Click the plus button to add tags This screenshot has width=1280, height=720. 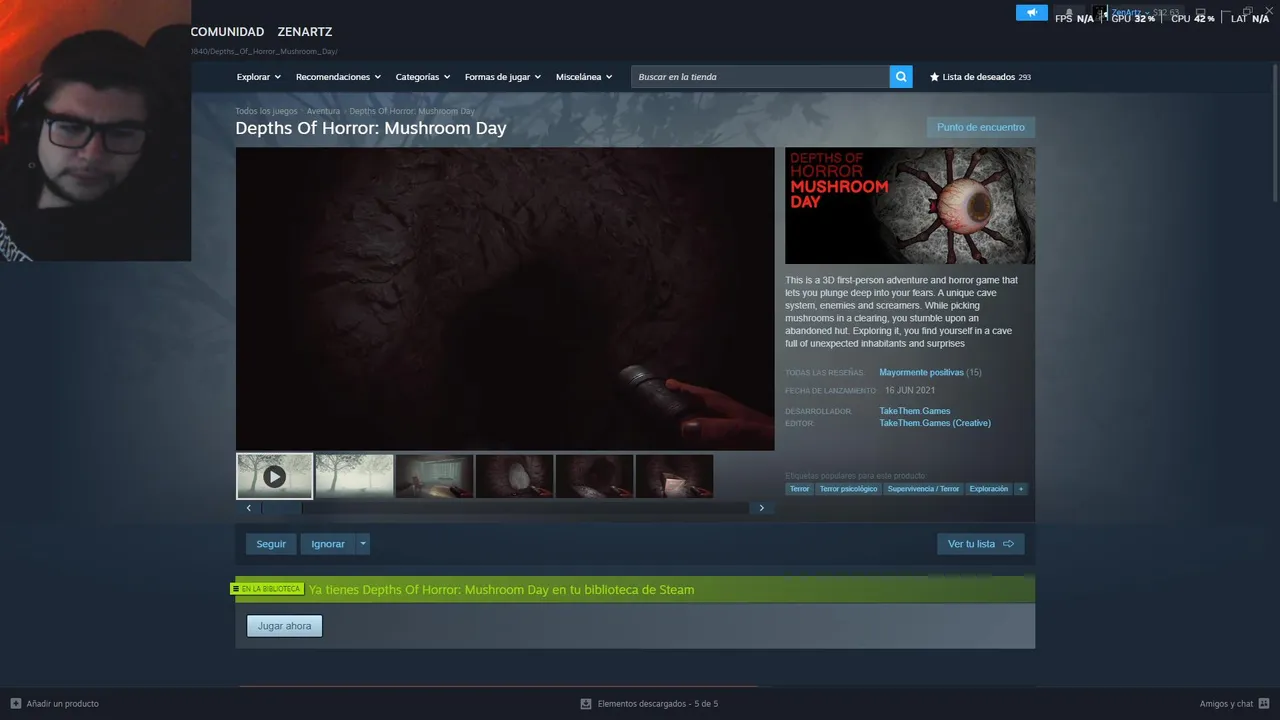(1021, 489)
